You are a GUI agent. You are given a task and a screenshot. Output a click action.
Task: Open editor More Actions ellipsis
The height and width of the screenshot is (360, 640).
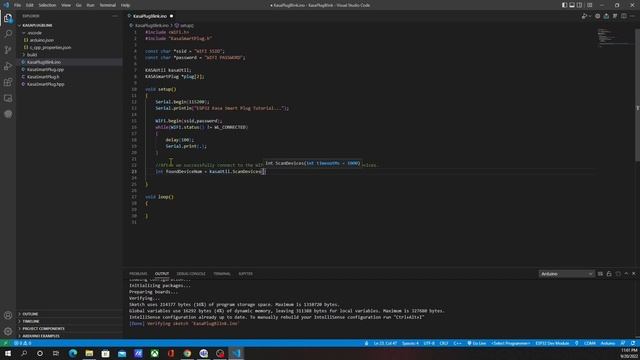point(632,16)
